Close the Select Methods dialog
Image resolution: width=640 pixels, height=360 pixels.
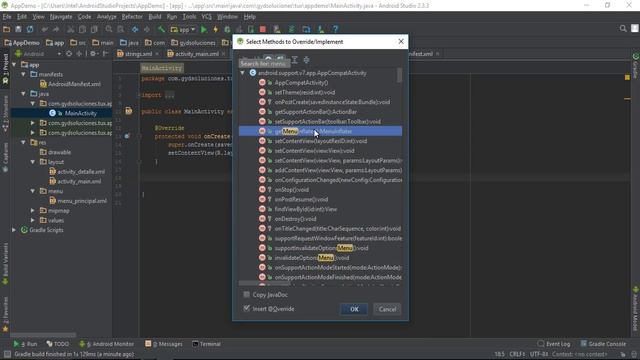[x=401, y=41]
